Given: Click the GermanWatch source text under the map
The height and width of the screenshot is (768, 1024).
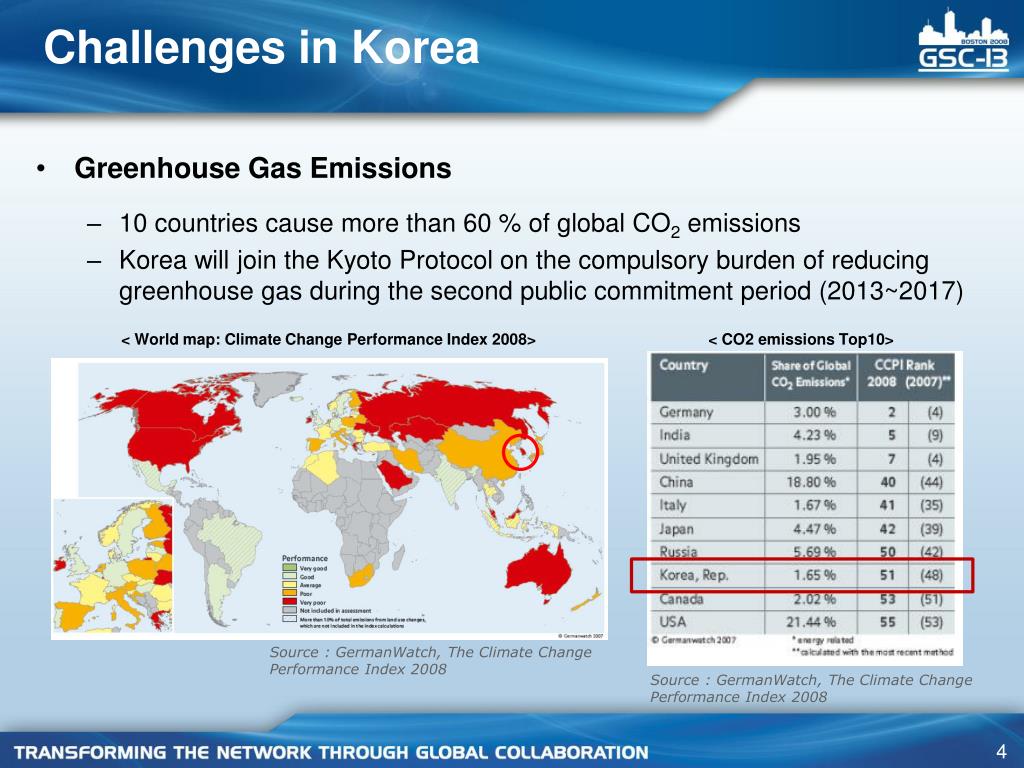Looking at the screenshot, I should click(x=430, y=660).
